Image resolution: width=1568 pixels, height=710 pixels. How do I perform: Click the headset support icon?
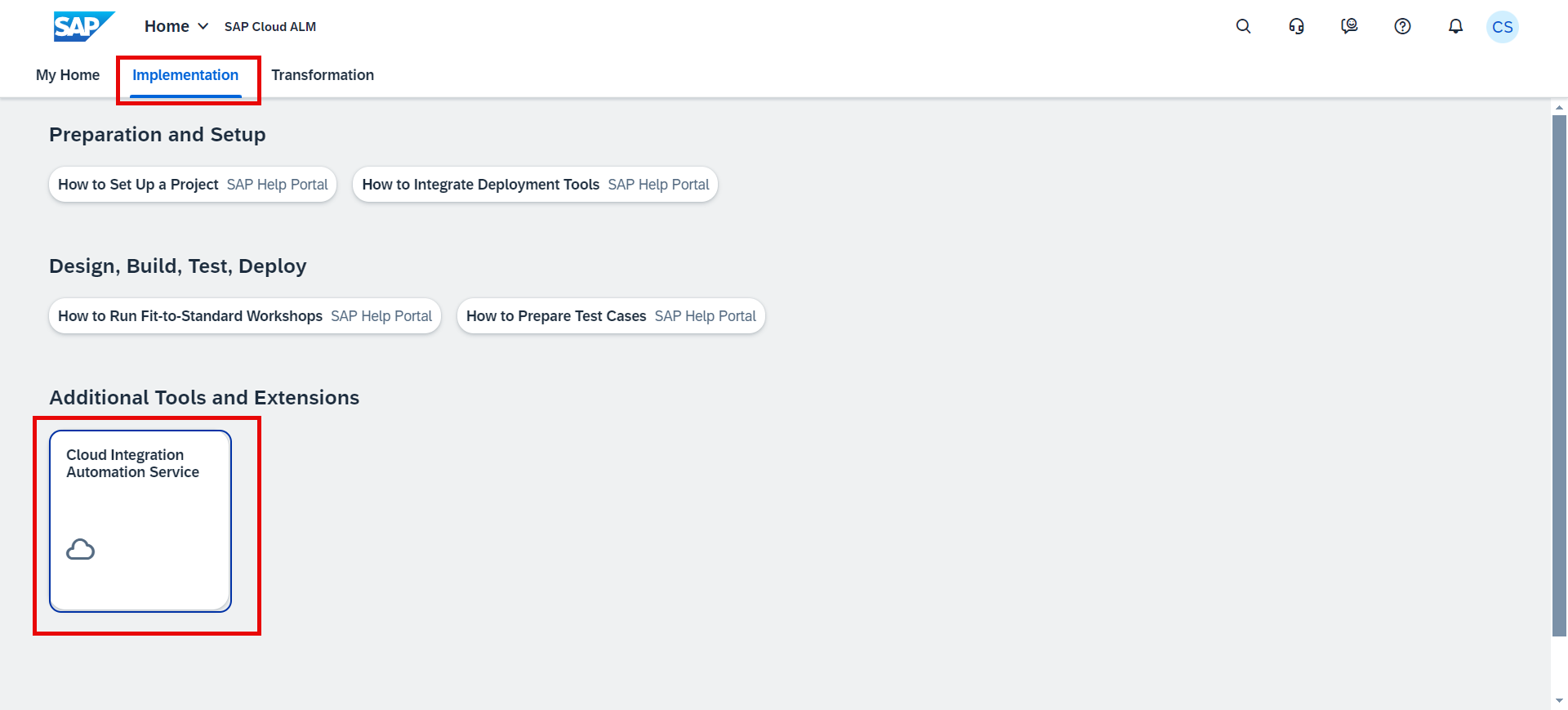click(1296, 26)
